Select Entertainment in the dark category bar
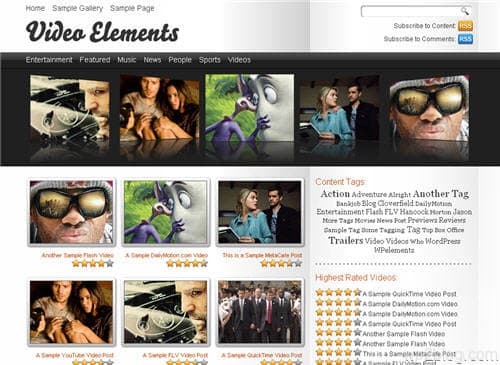The image size is (500, 365). (49, 60)
